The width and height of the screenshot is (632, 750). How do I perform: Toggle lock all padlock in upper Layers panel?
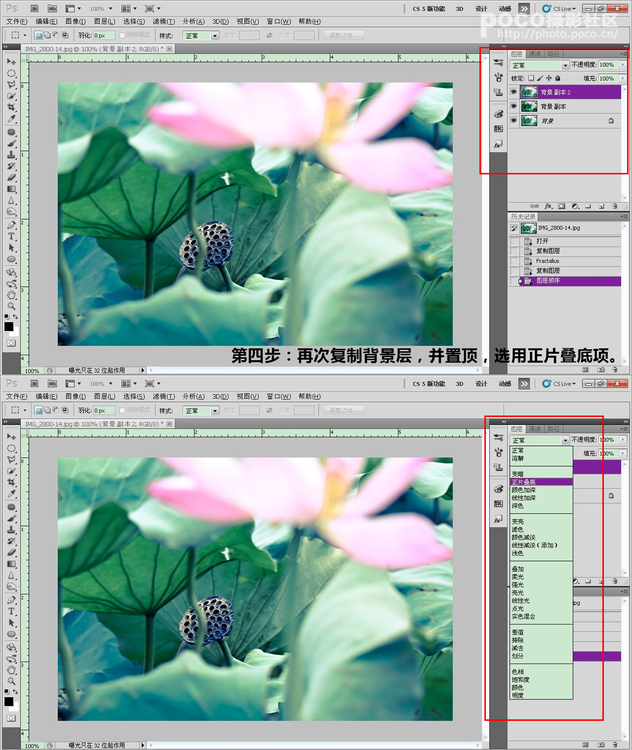pyautogui.click(x=558, y=78)
